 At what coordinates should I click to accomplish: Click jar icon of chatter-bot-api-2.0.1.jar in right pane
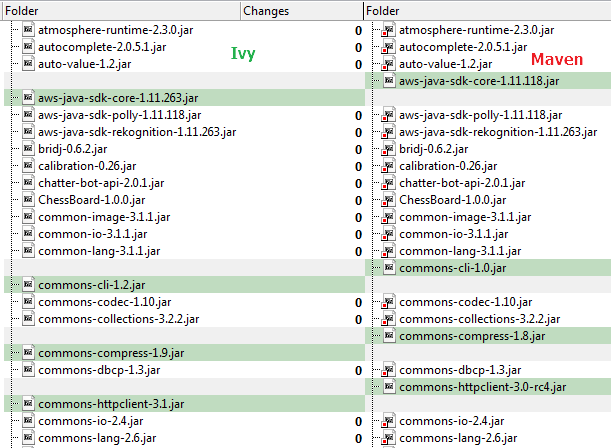(x=388, y=183)
